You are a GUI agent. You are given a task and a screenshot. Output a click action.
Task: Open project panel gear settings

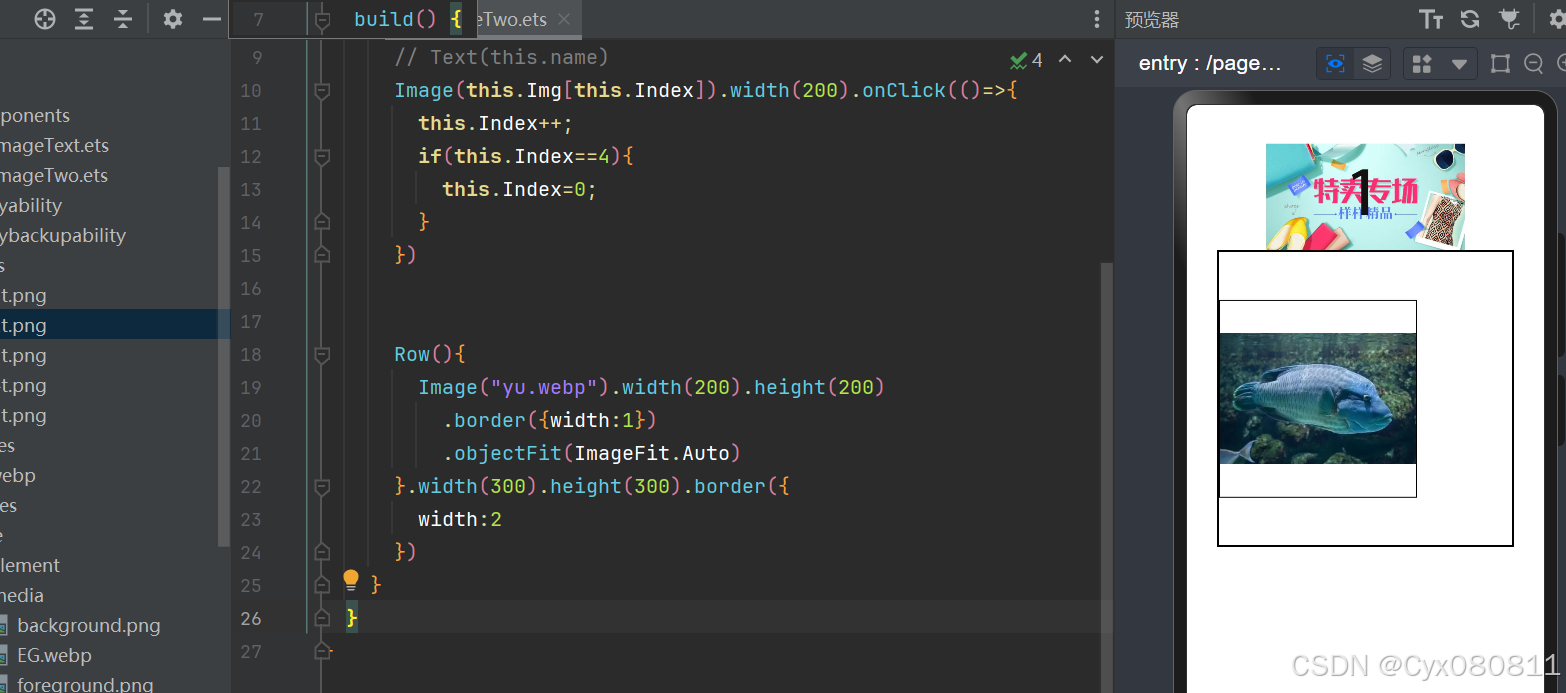pos(173,19)
